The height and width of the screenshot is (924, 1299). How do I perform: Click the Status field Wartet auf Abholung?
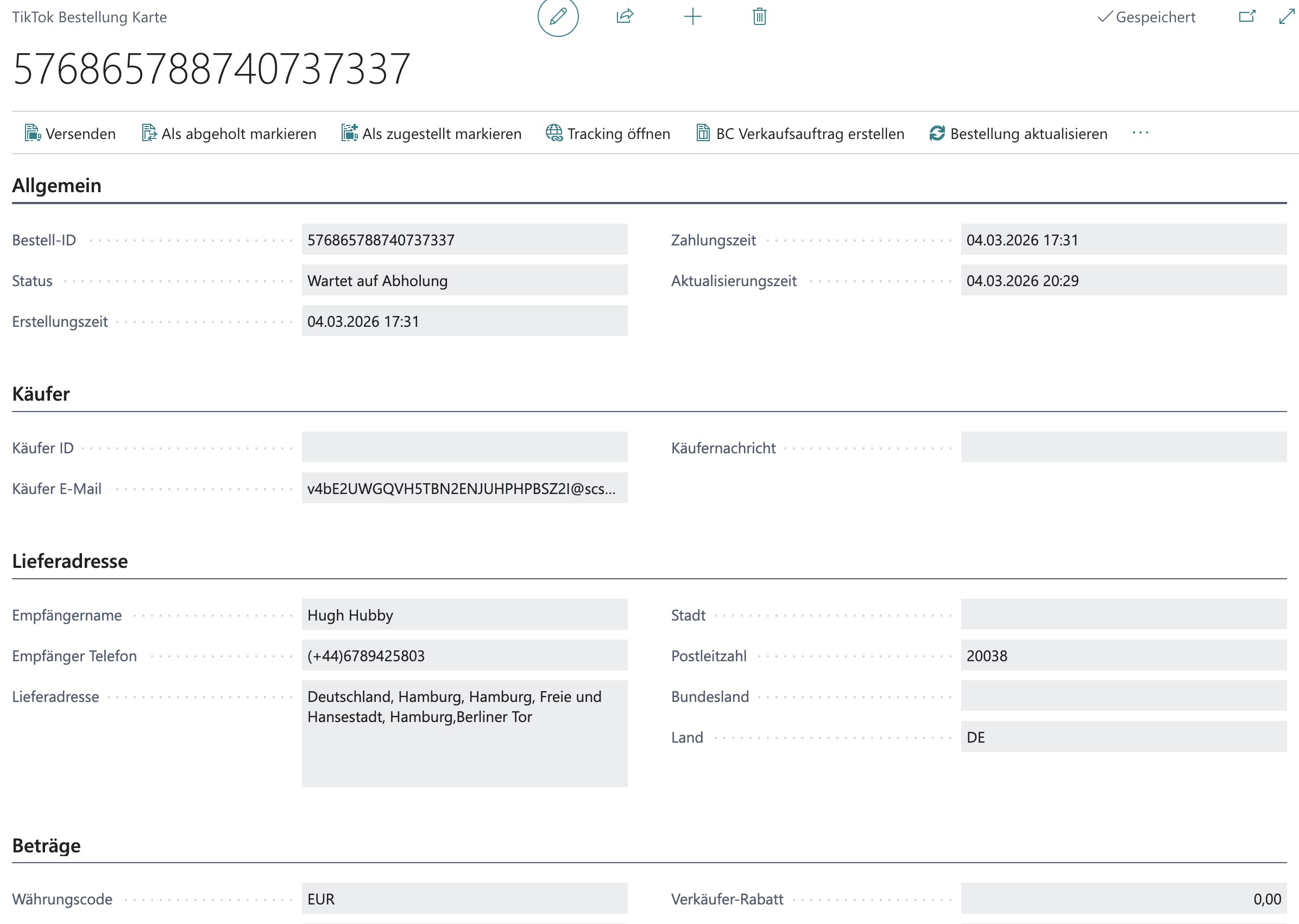point(464,281)
